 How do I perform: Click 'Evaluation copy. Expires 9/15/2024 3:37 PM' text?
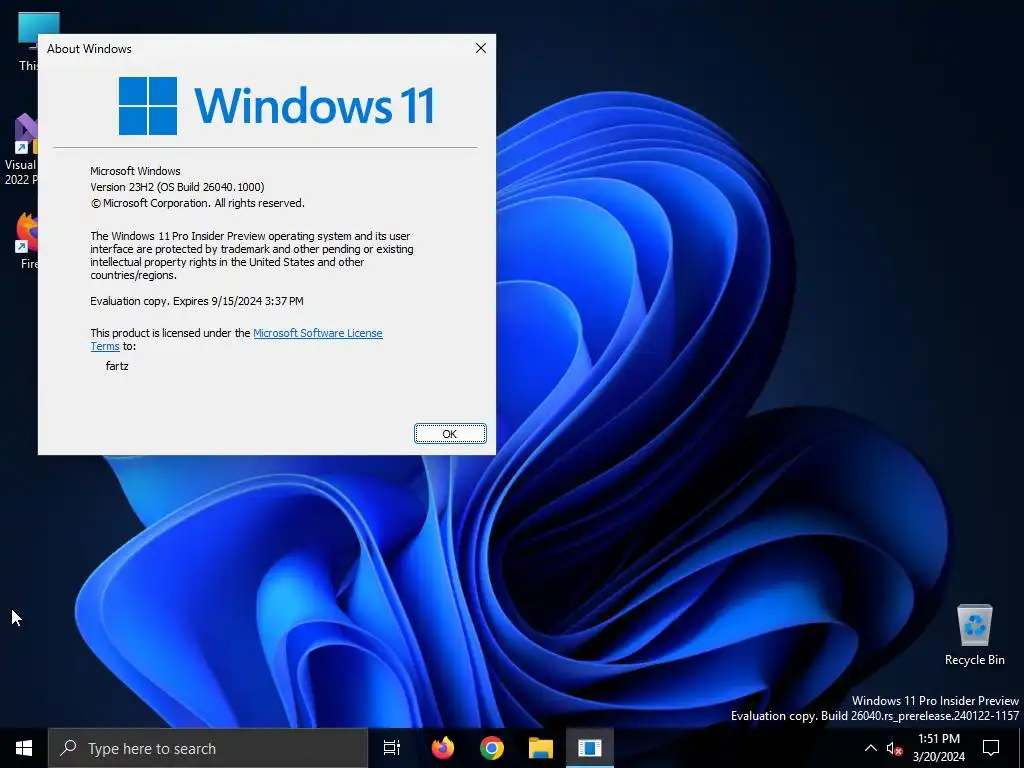point(197,301)
